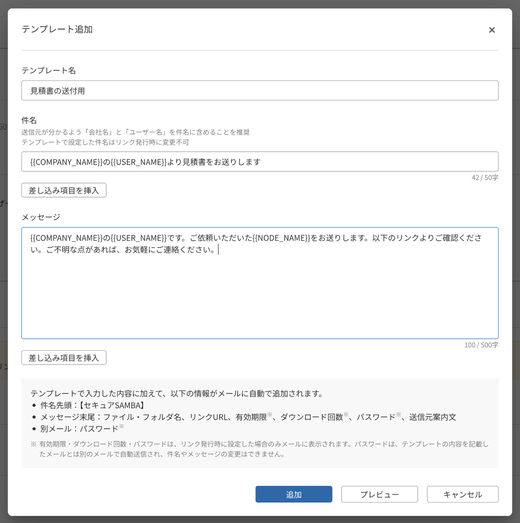Close the テンプレート追加 dialog with the X icon
Viewport: 520px width, 523px height.
[491, 30]
